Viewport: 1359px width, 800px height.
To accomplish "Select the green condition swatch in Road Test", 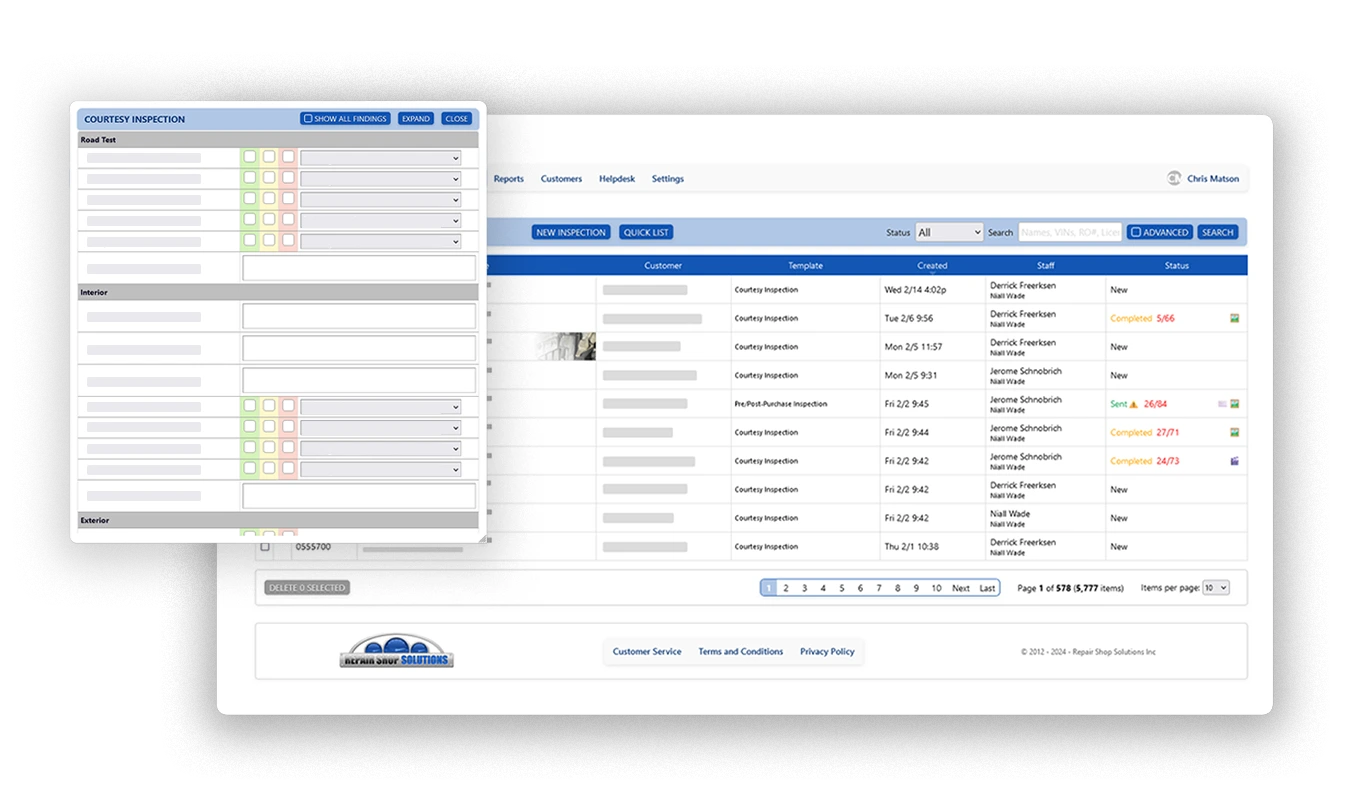I will tap(250, 157).
